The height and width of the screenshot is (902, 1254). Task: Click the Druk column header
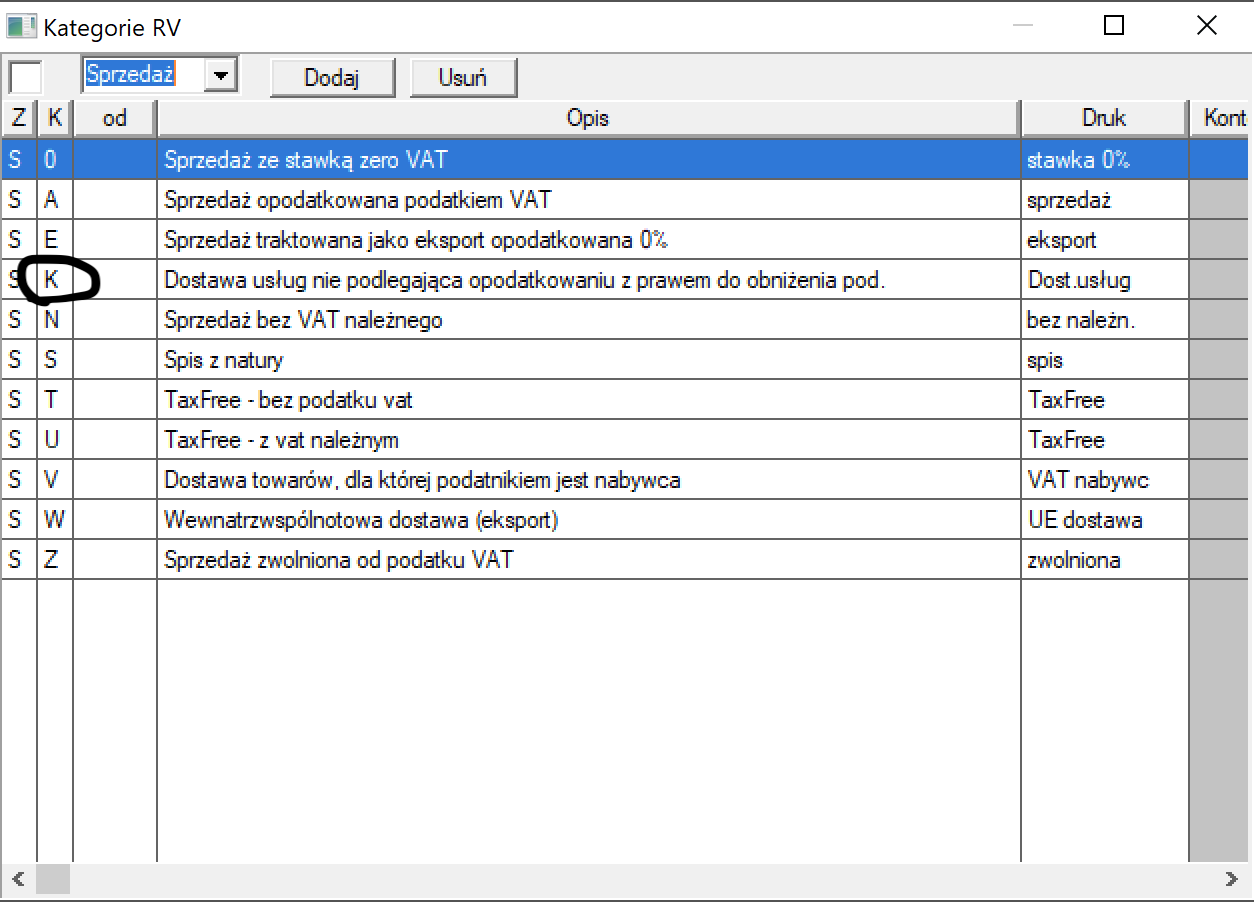(x=1103, y=118)
